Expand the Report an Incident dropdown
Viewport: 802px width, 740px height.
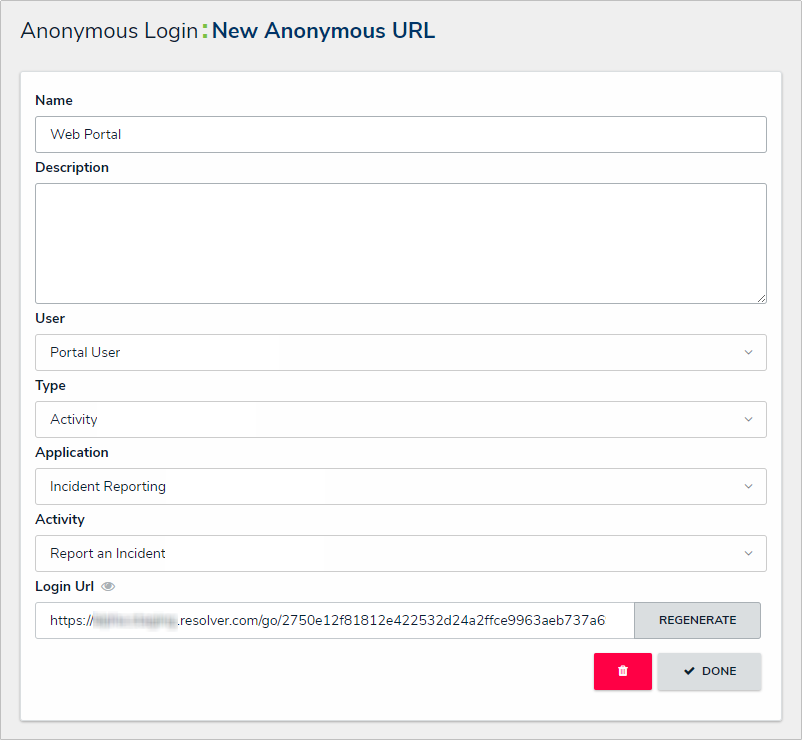point(400,553)
